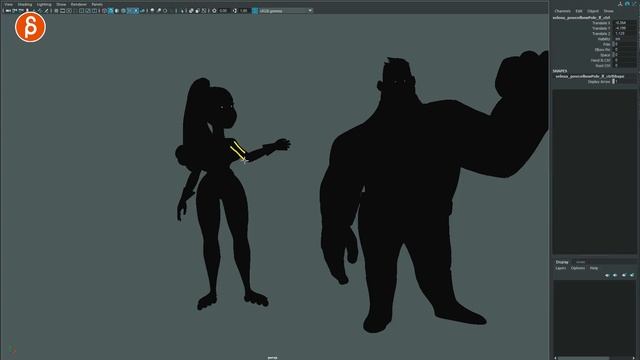Viewport: 640px width, 360px height.
Task: Switch to the Anim tab in Layer Editor
Action: coord(580,262)
